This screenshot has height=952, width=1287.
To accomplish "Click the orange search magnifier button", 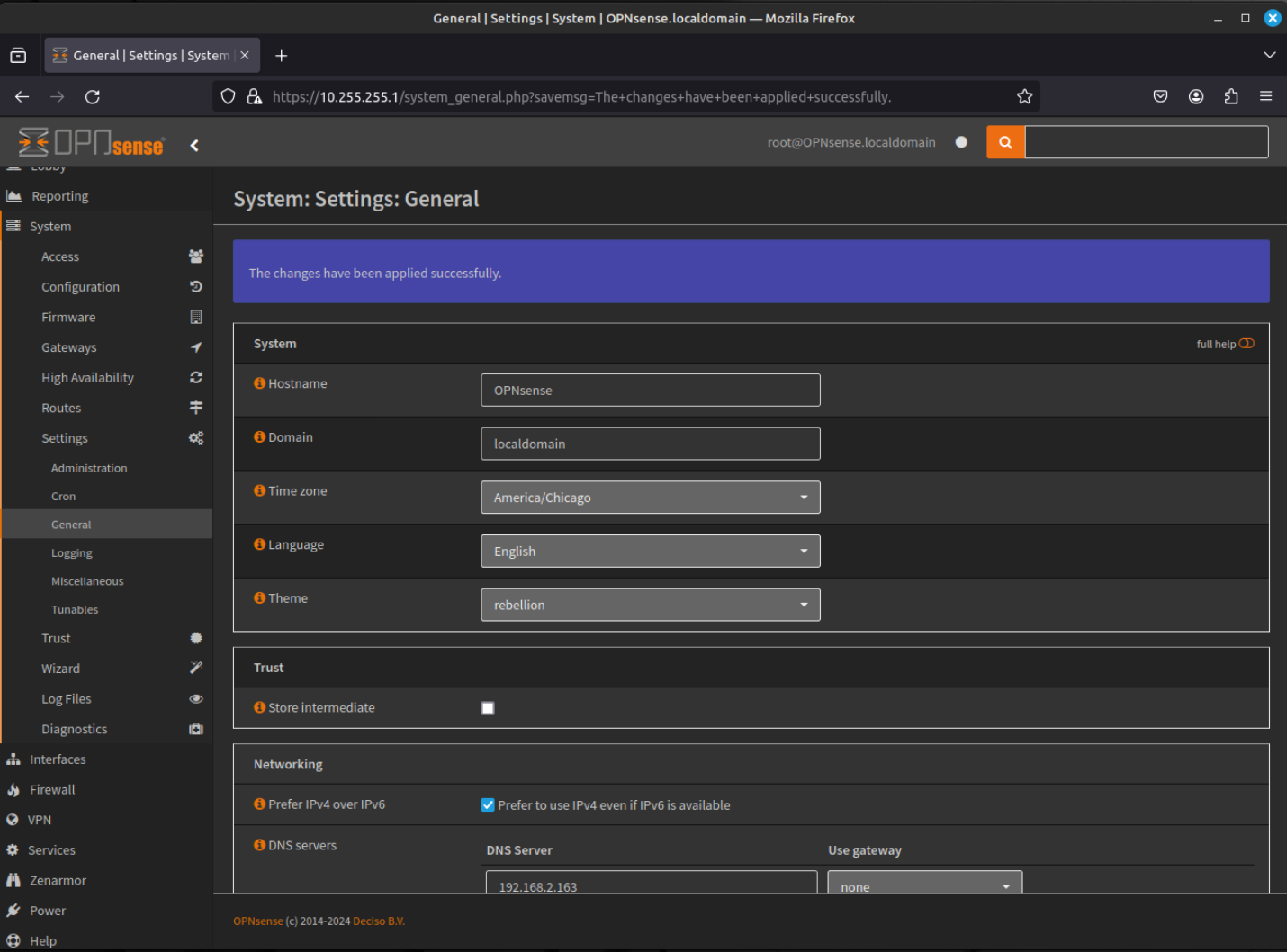I will (1005, 142).
